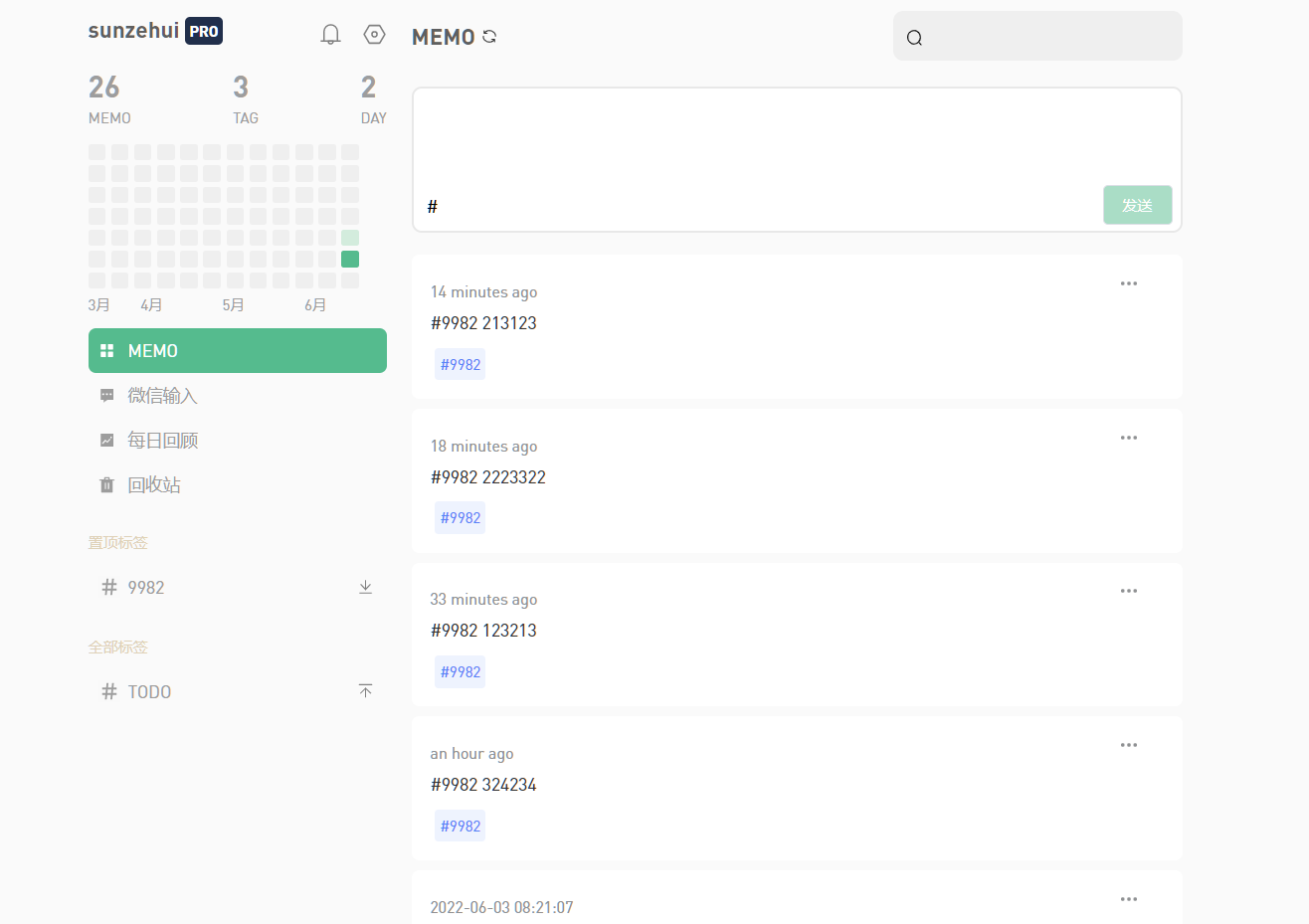Click the green 发送 send button

click(1137, 205)
